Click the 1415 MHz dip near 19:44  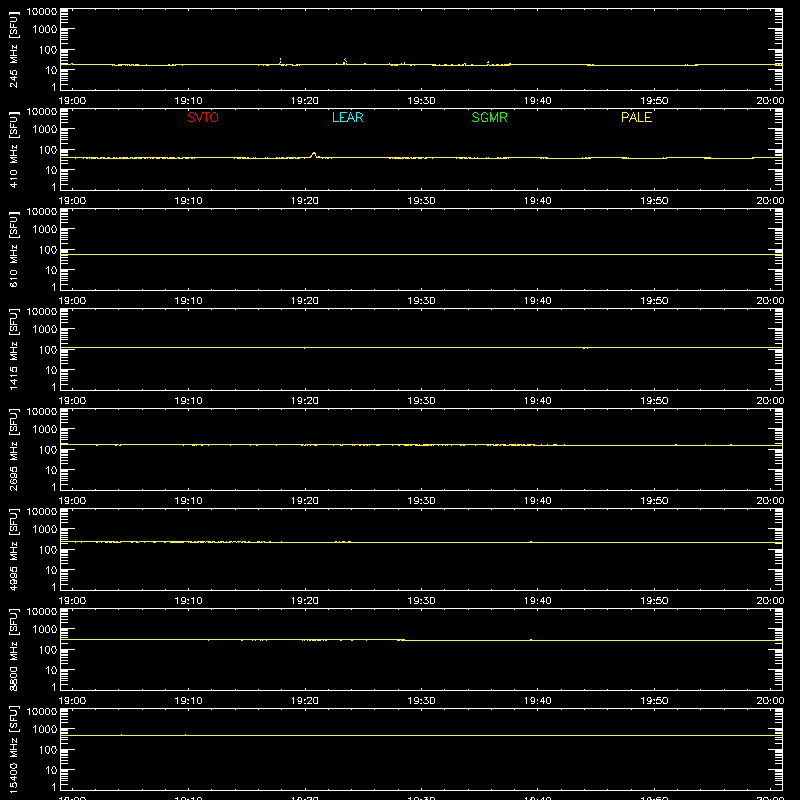pos(585,348)
